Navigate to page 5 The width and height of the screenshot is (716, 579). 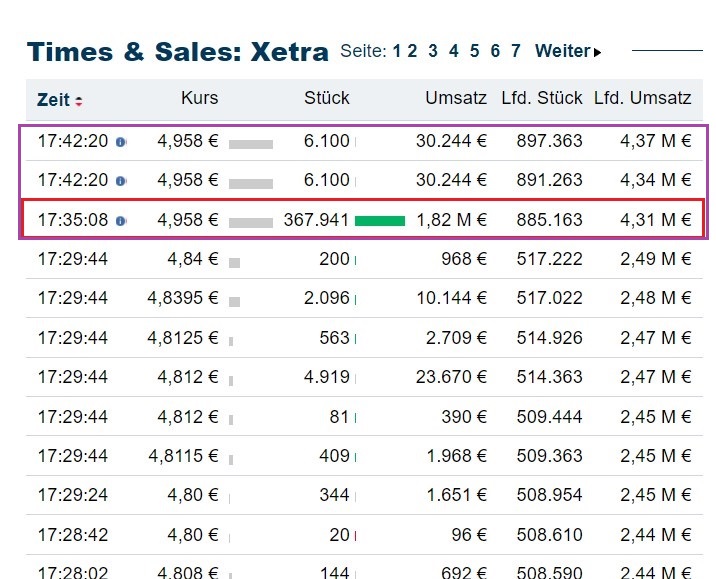(x=475, y=51)
